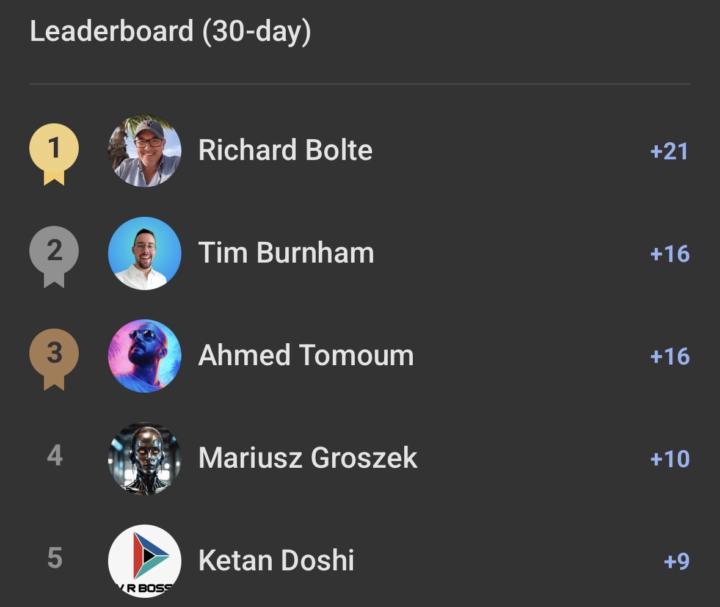
Task: Click the +16 score beside Tim Burnham
Action: click(669, 254)
